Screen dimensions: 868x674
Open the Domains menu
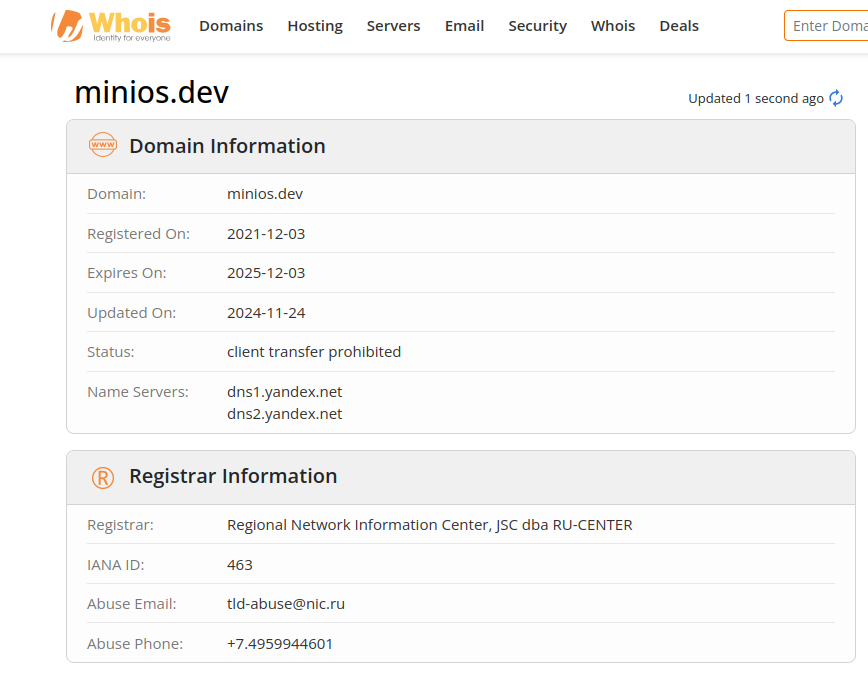231,26
